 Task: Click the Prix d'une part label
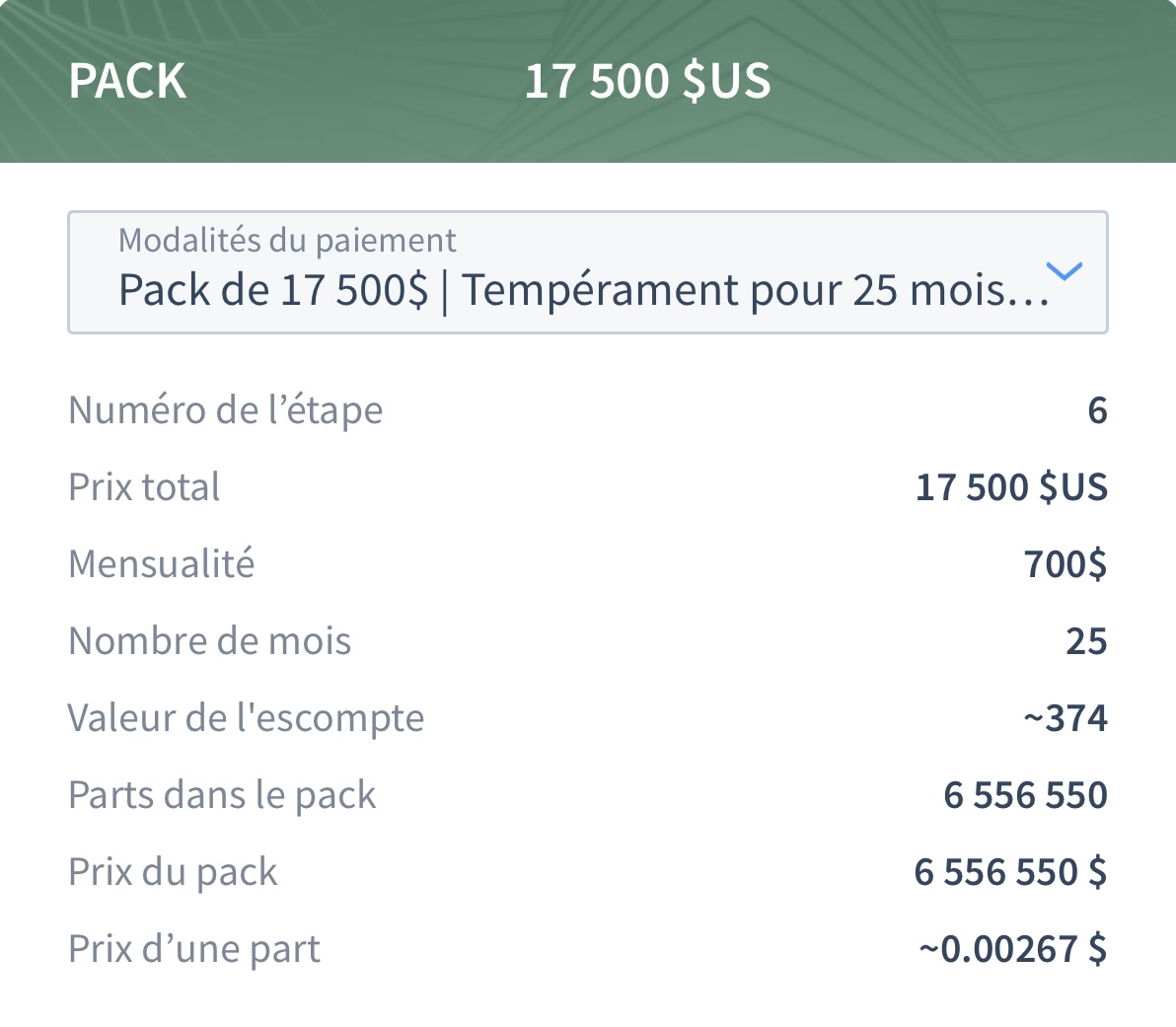[x=193, y=948]
